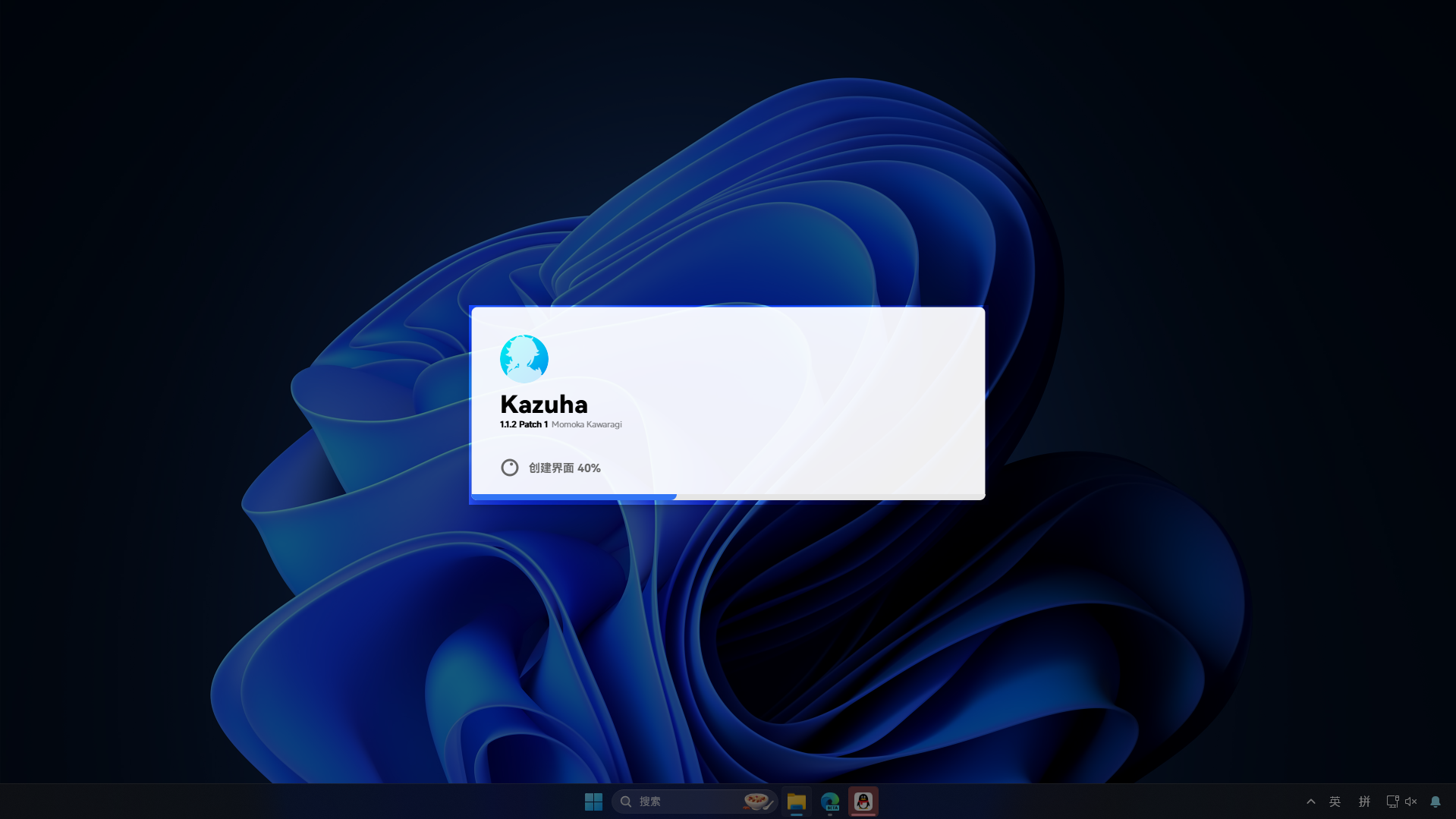Unmute sound via the muted speaker icon
The height and width of the screenshot is (819, 1456).
pos(1411,802)
